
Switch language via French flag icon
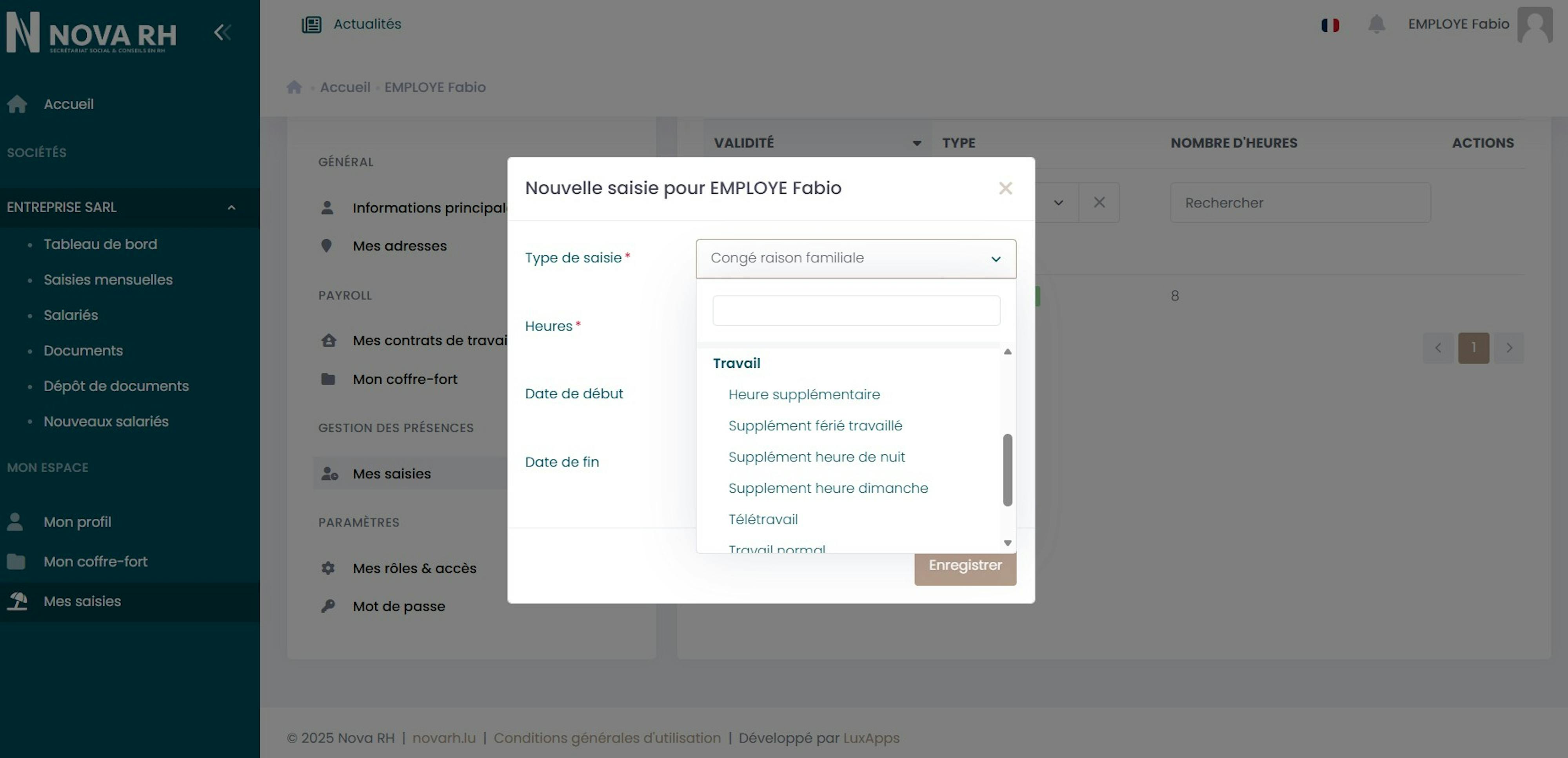(1330, 25)
